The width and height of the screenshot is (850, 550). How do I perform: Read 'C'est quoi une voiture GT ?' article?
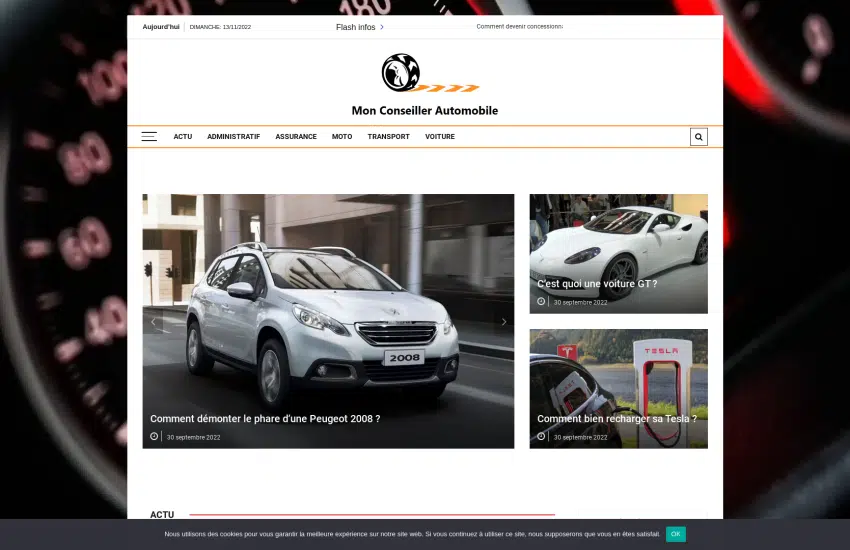597,284
